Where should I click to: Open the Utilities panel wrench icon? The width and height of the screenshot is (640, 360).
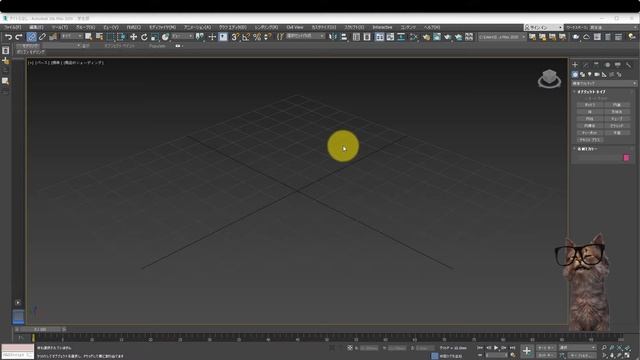(x=628, y=65)
